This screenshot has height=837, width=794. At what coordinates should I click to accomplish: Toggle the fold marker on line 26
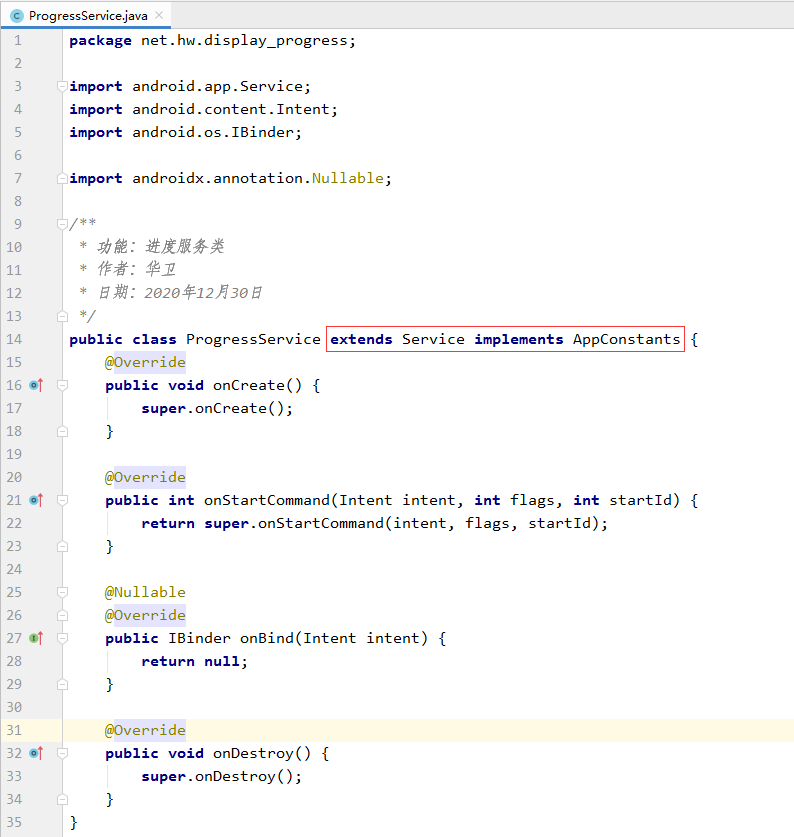tap(62, 615)
